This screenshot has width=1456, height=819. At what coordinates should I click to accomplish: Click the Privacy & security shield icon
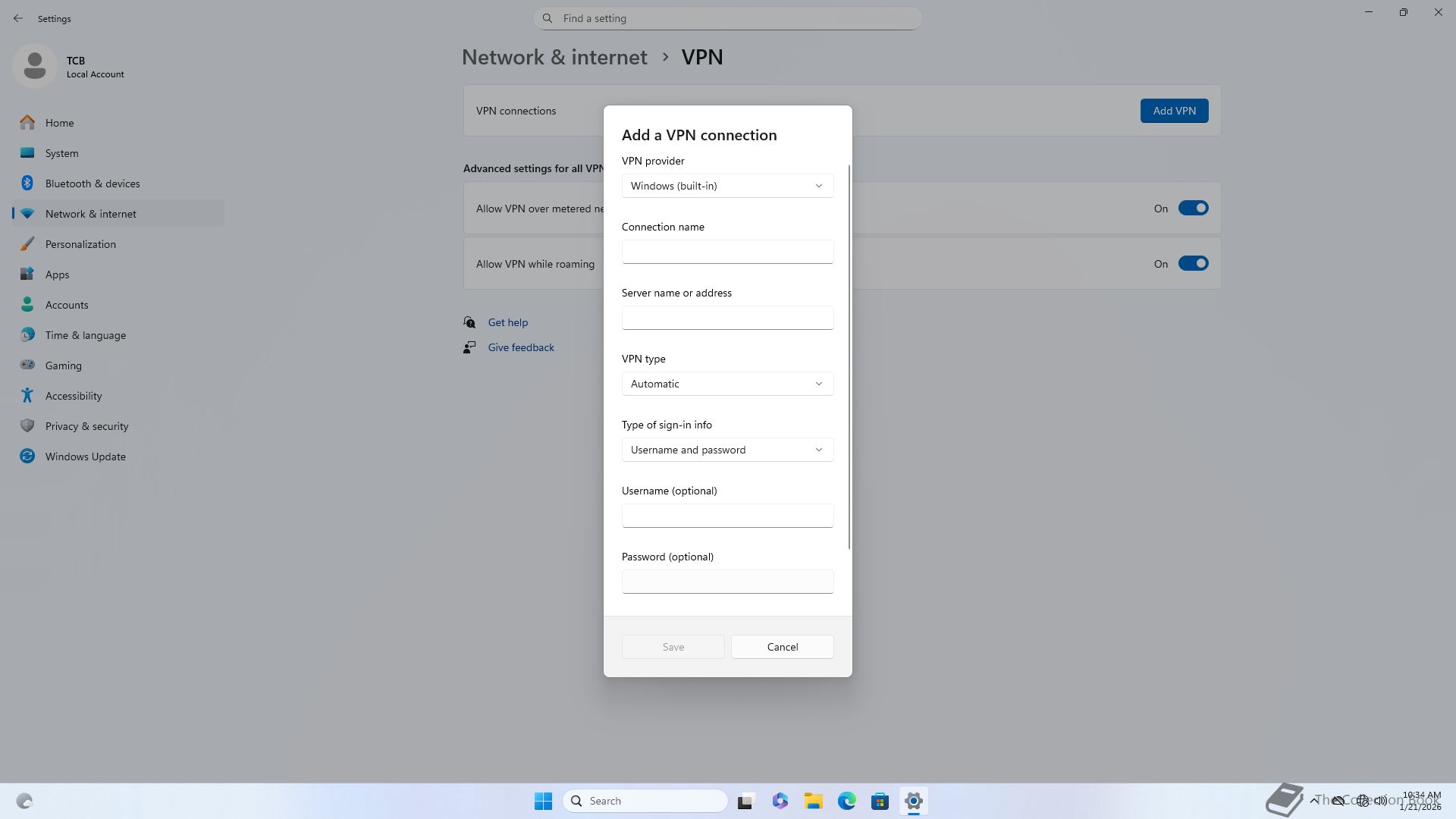pyautogui.click(x=27, y=426)
